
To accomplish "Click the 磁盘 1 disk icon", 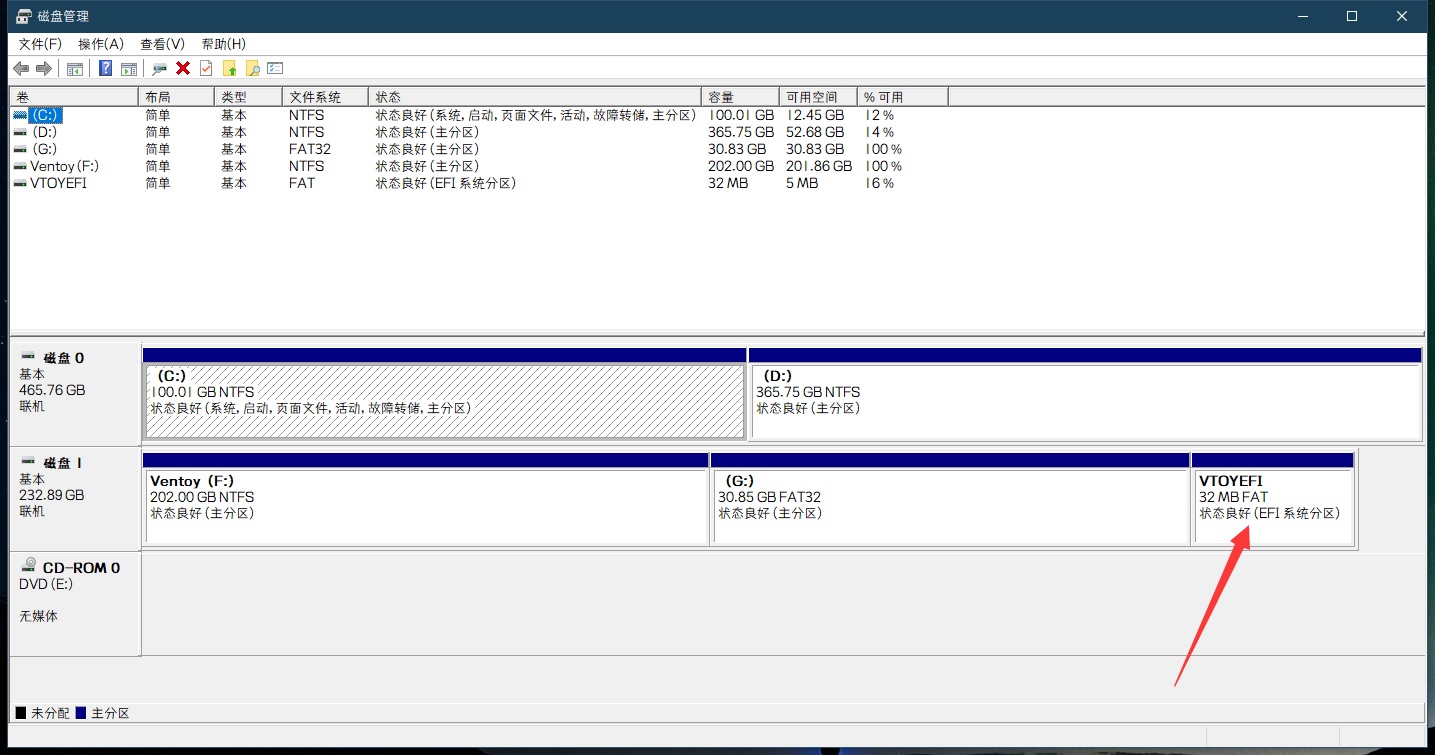I will click(x=28, y=463).
